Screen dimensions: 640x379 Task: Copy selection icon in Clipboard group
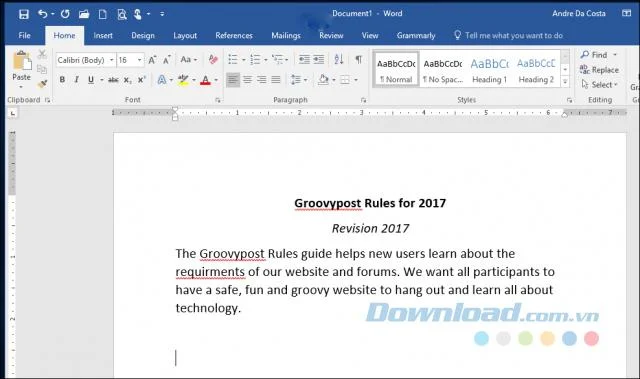pos(42,69)
